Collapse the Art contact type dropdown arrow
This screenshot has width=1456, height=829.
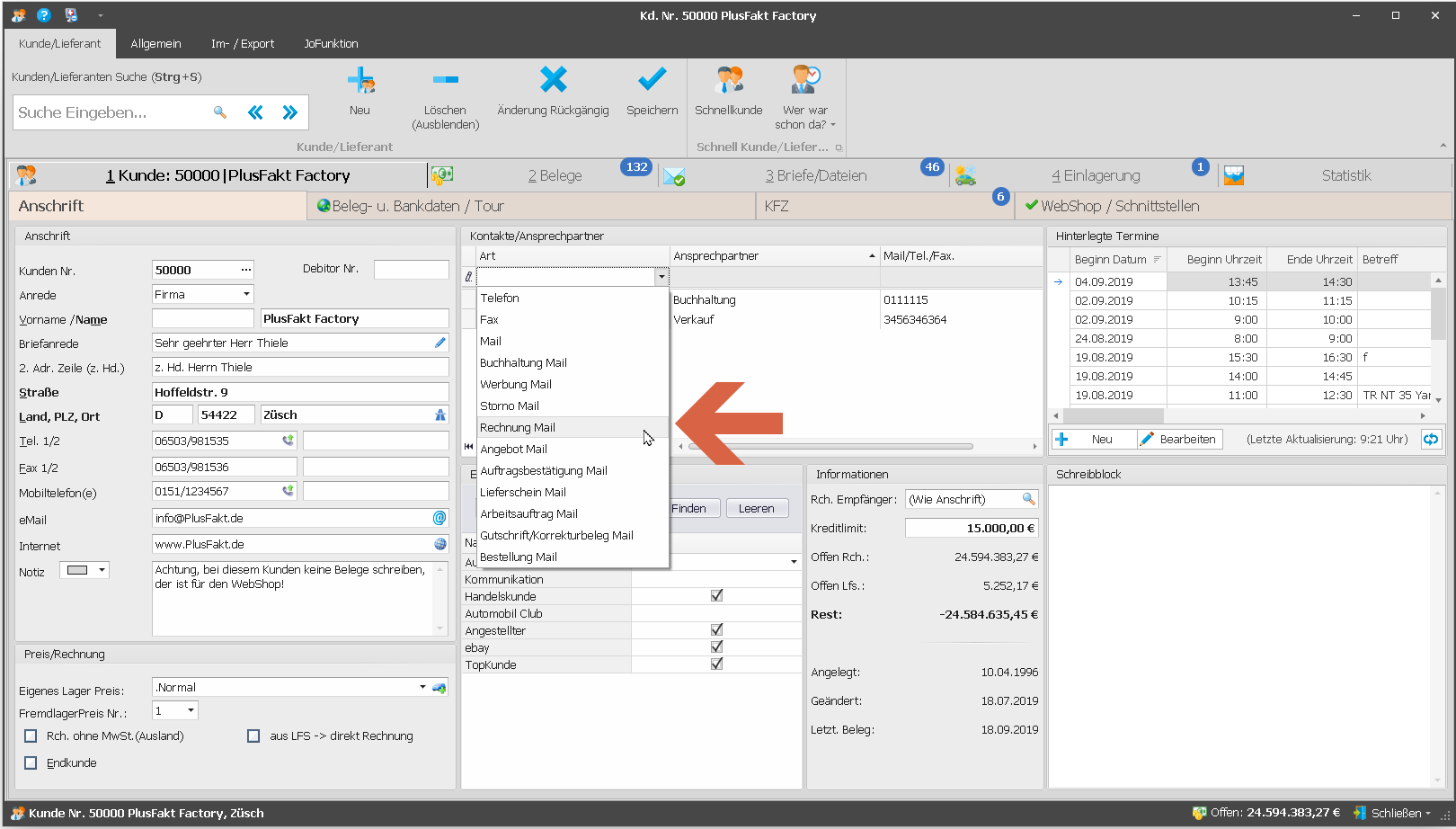pos(661,277)
